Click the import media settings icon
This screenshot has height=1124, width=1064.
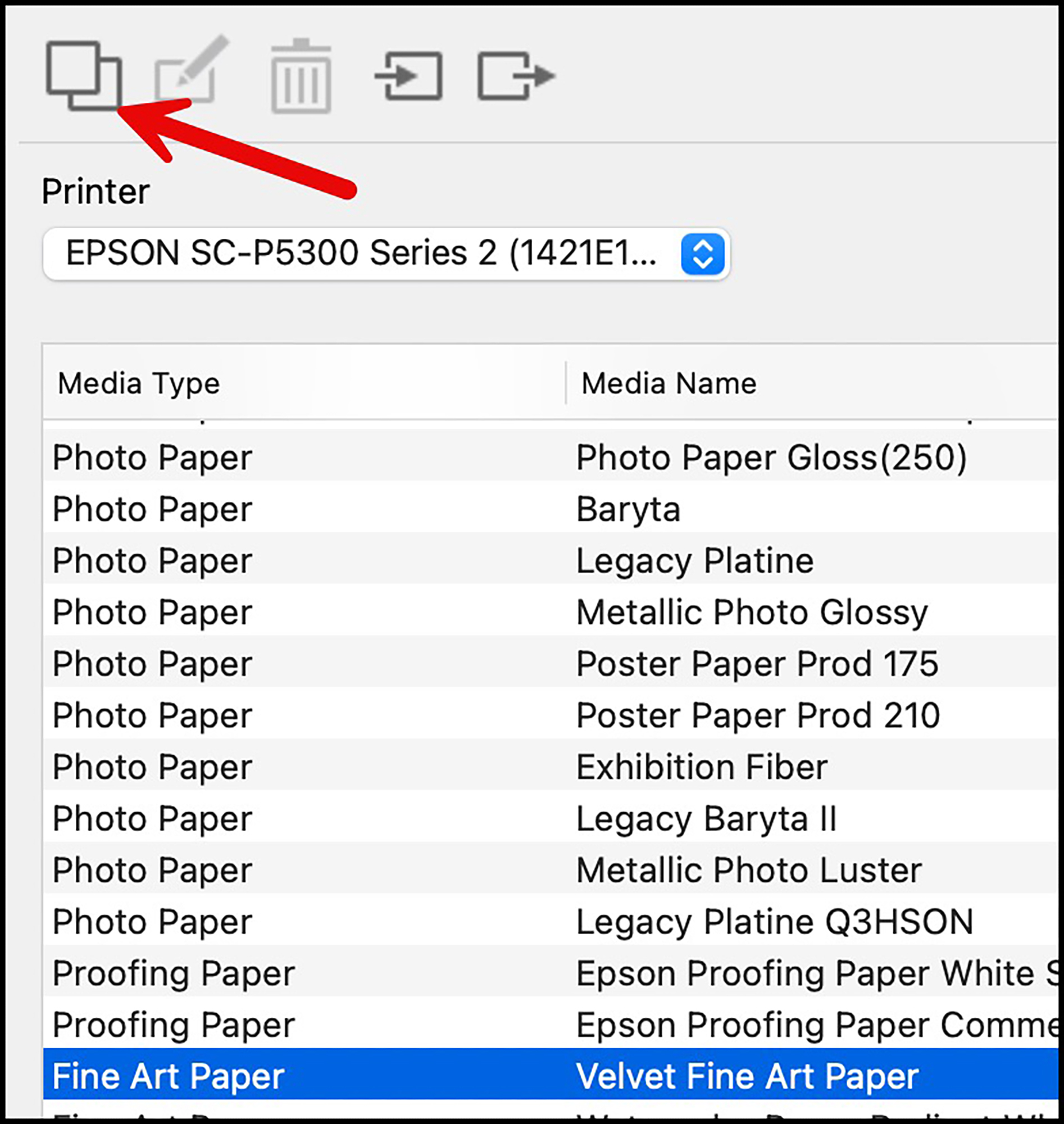click(408, 75)
